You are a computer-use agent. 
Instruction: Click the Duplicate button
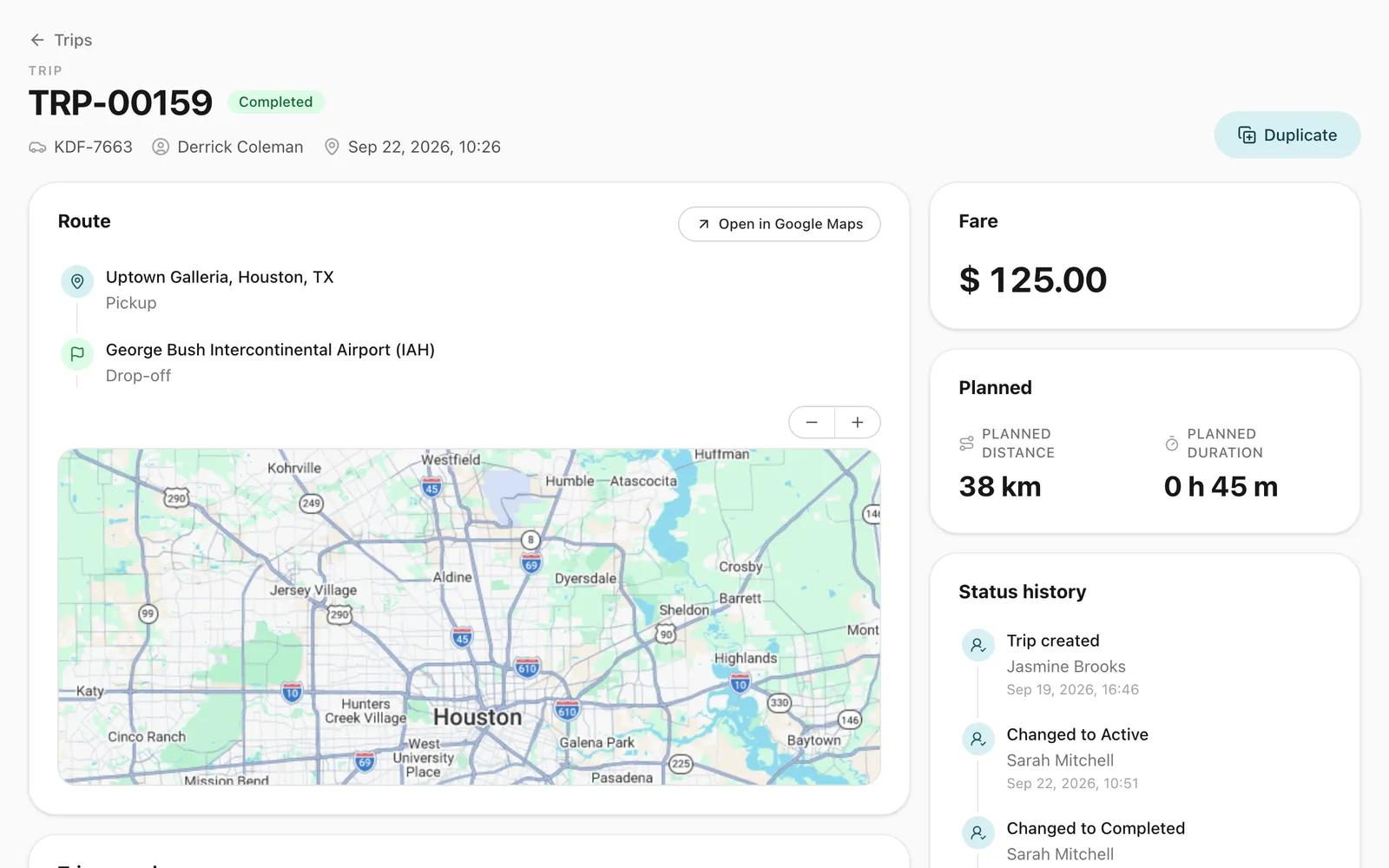point(1287,135)
